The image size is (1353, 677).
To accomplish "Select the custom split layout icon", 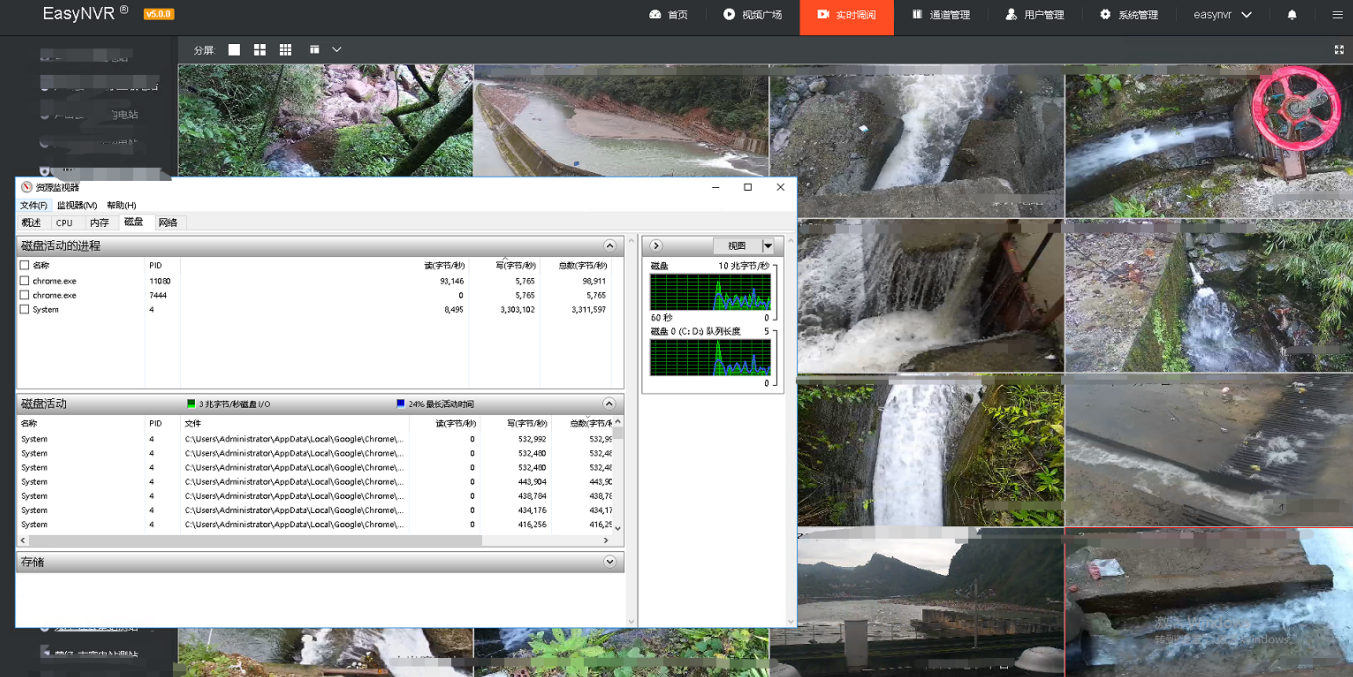I will [x=314, y=50].
